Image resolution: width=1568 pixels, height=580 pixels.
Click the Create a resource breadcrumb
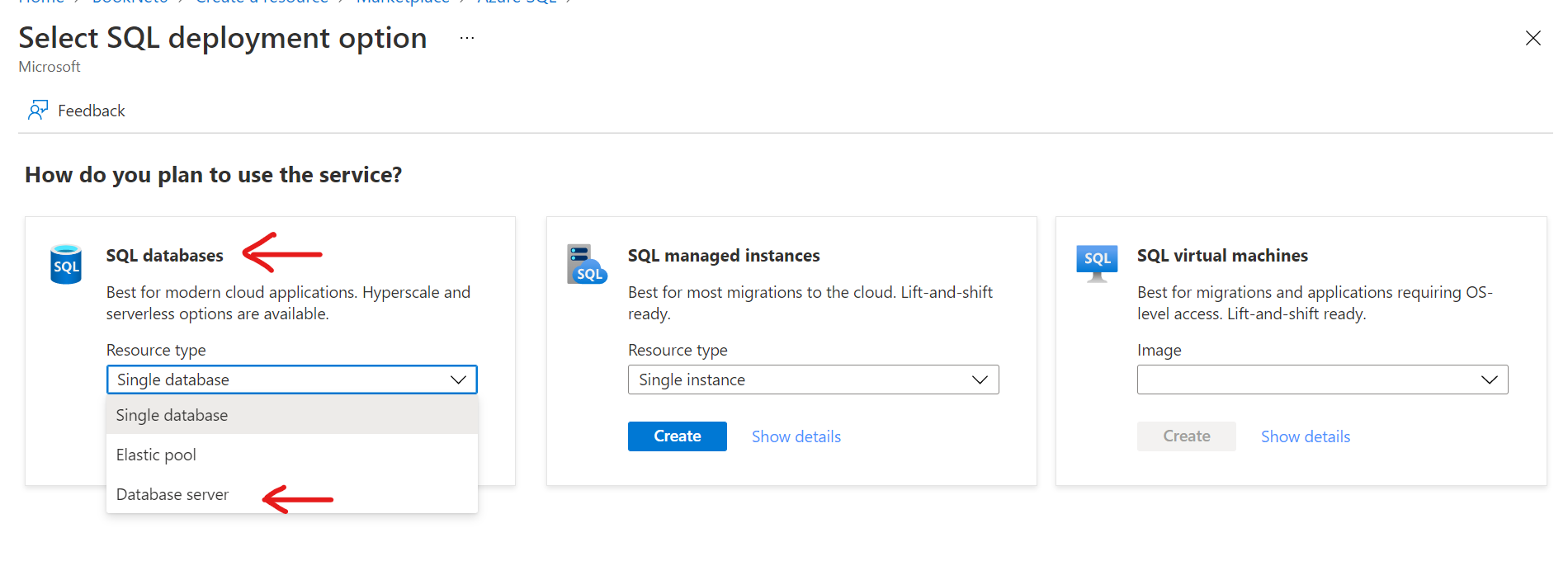click(x=262, y=2)
